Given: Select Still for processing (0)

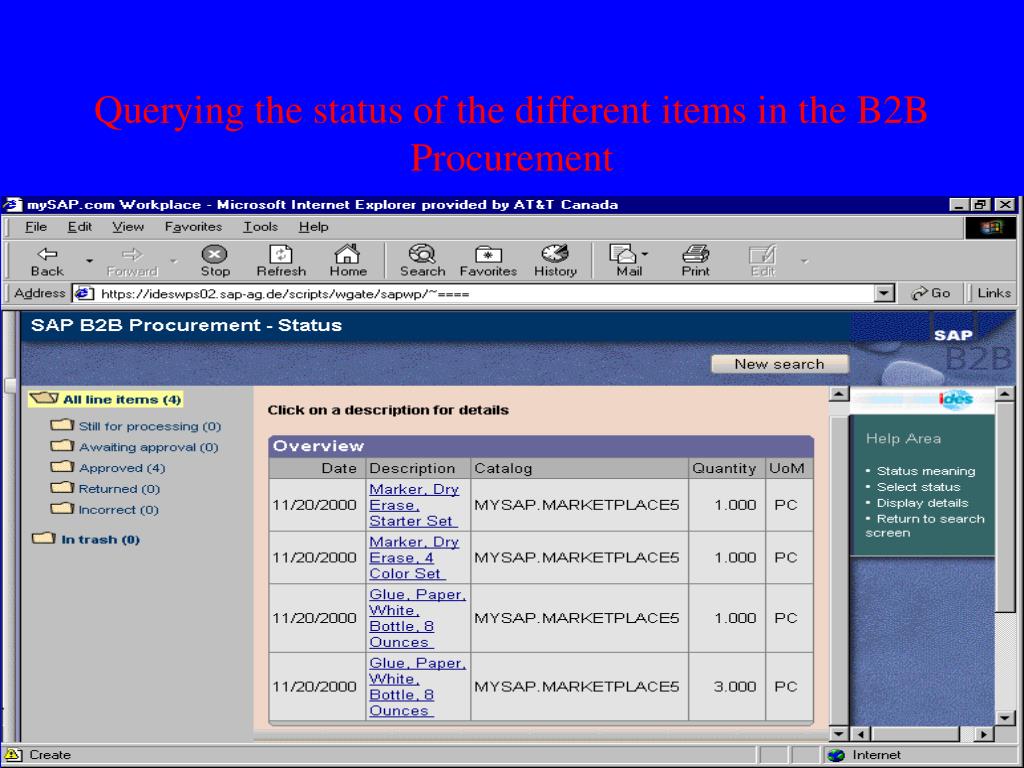Looking at the screenshot, I should [x=150, y=426].
